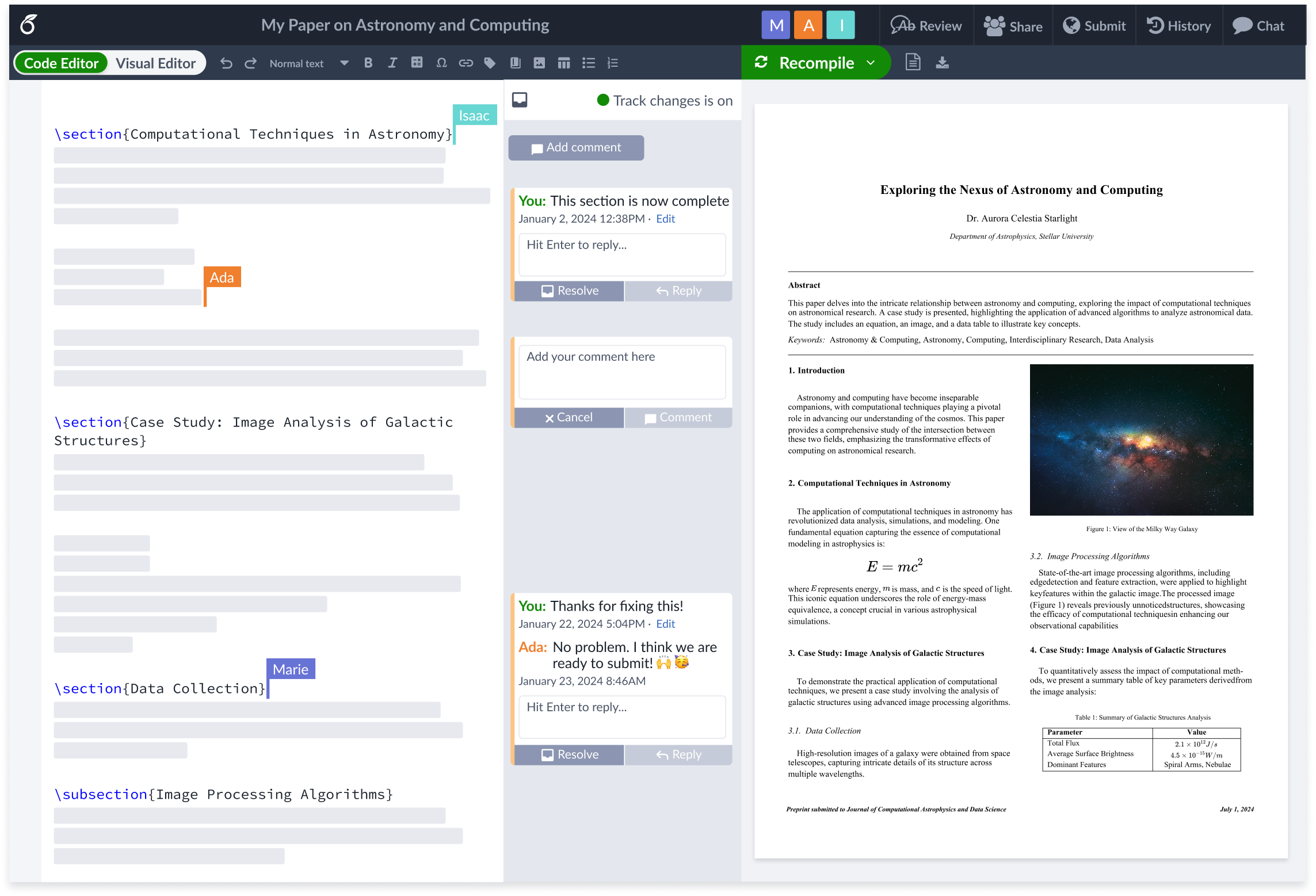This screenshot has height=896, width=1316.
Task: Resolve the 'Thanks for fixing this!' comment
Action: 569,754
